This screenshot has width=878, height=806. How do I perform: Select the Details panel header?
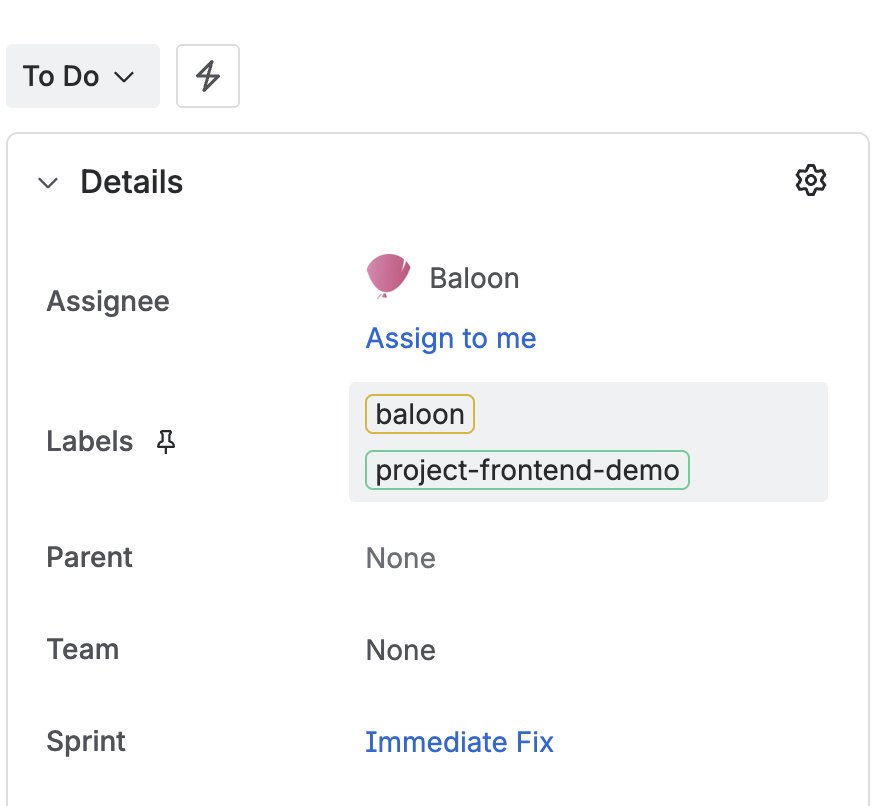pos(131,182)
